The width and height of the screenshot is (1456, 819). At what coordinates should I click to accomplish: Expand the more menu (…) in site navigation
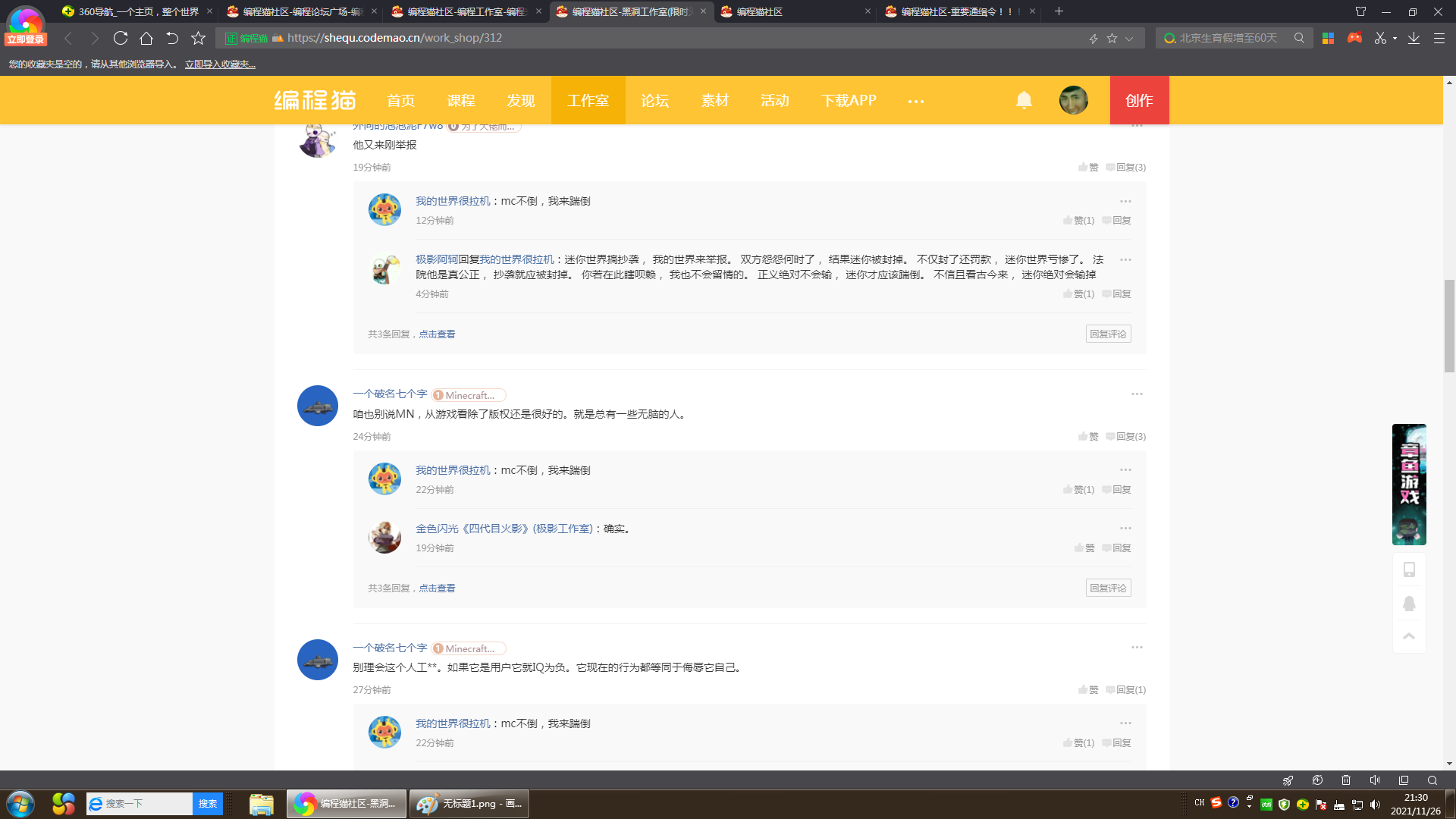916,101
